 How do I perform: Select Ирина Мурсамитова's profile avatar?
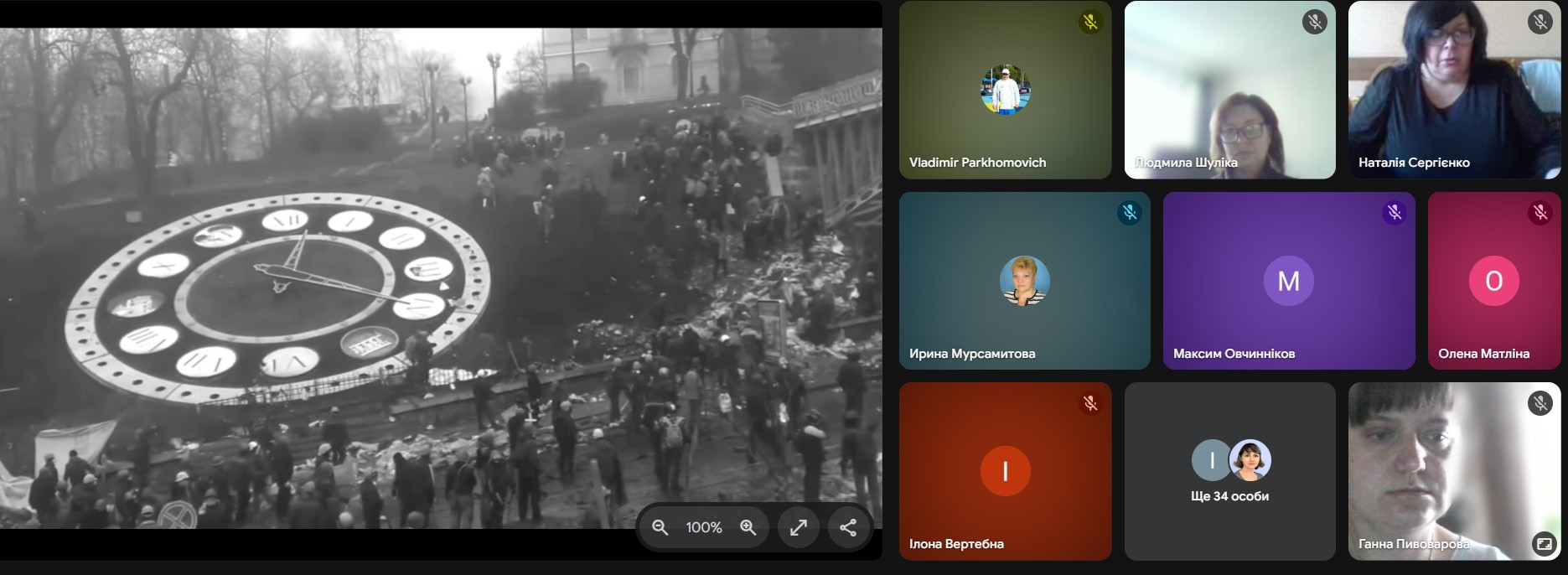coord(1024,281)
